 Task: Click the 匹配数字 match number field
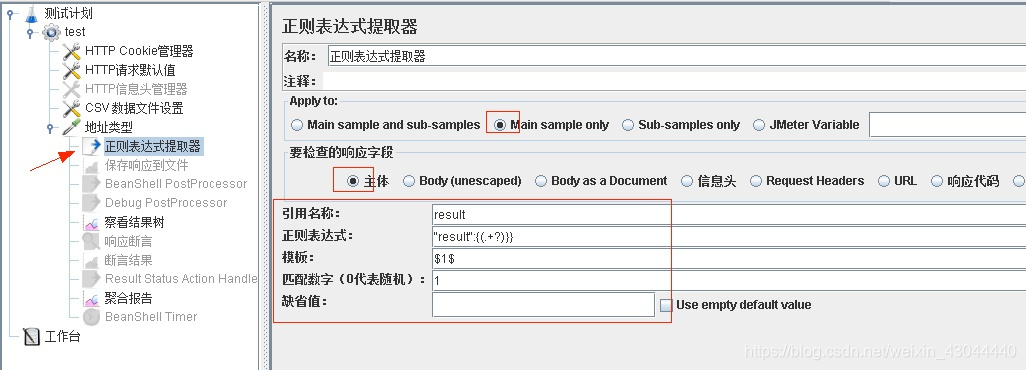729,281
